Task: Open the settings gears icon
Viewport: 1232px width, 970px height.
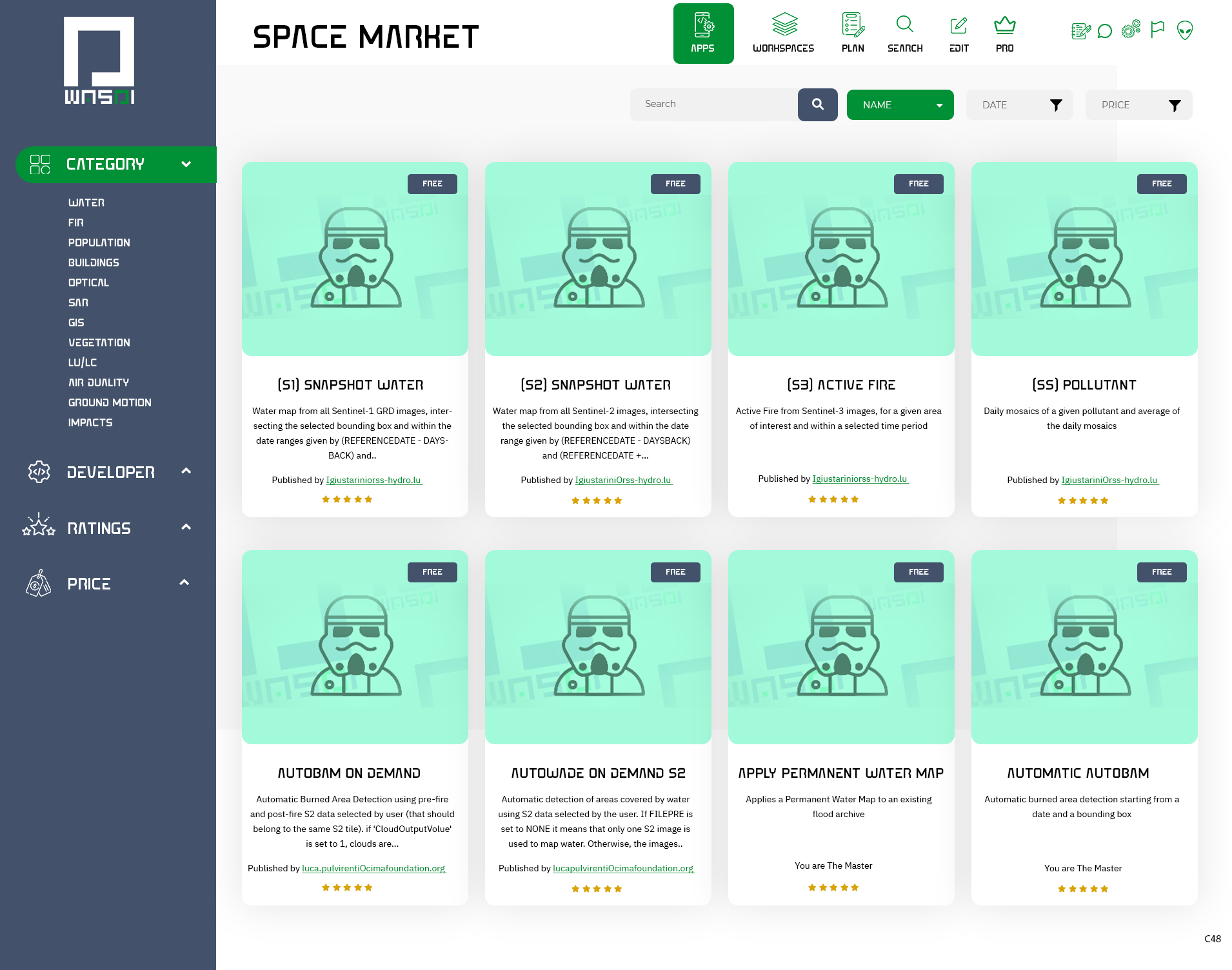Action: point(1131,30)
